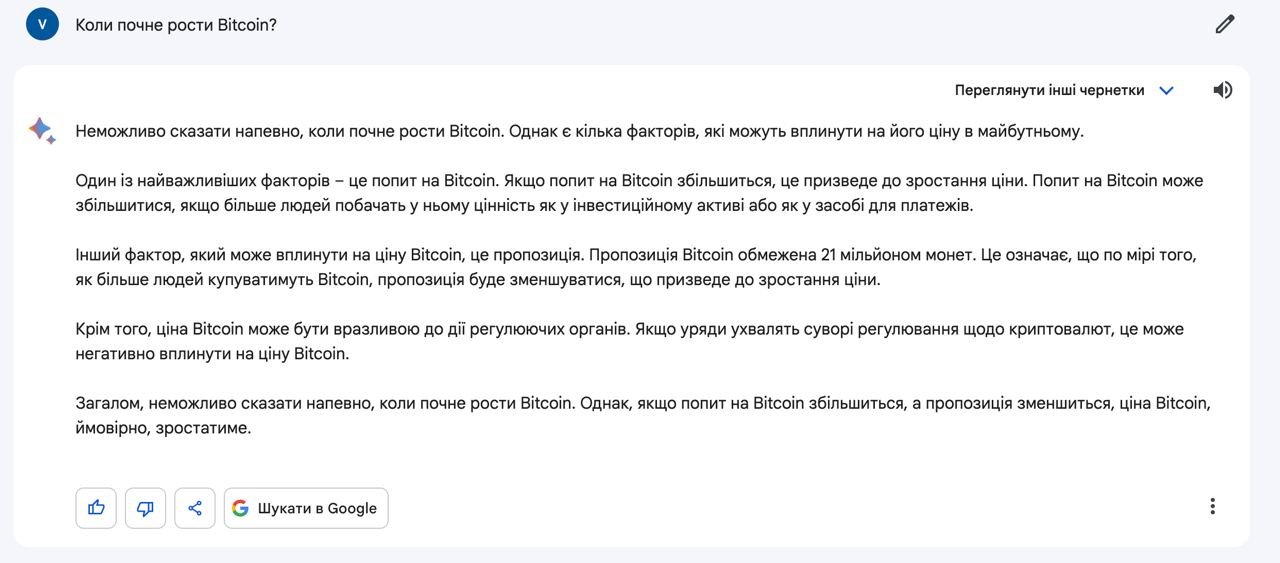Play the response aloud with speaker icon

pos(1223,90)
